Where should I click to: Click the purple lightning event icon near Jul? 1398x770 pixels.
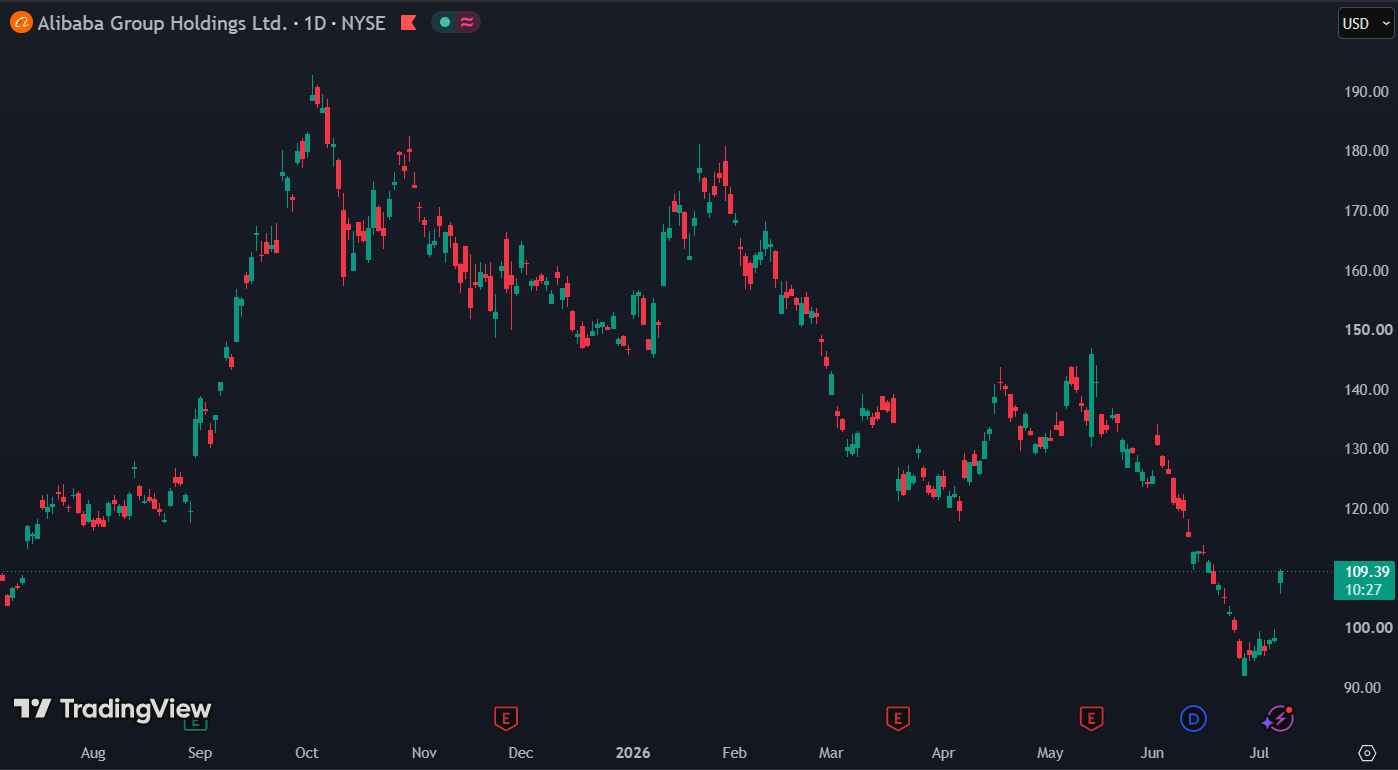pos(1278,717)
